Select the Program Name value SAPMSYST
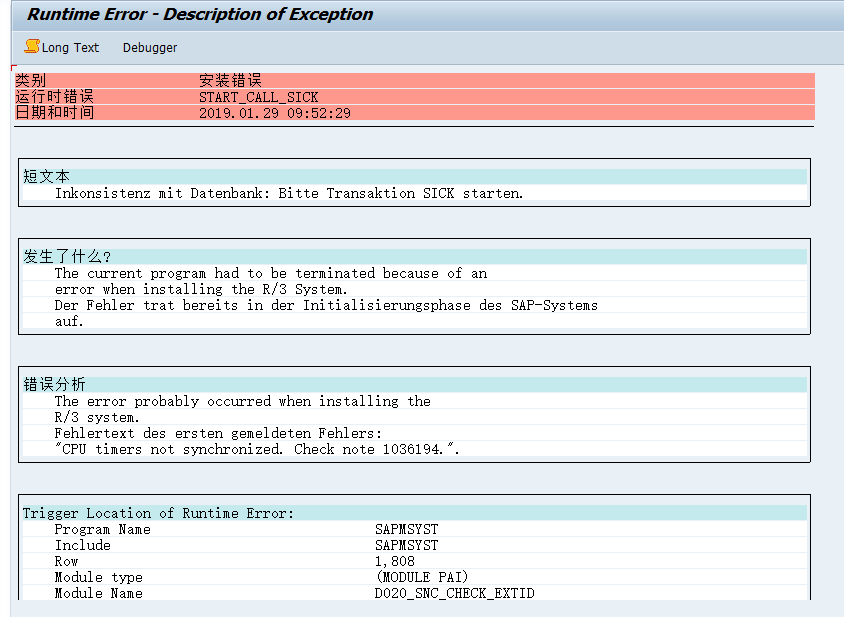Image resolution: width=844 pixels, height=617 pixels. [x=406, y=529]
